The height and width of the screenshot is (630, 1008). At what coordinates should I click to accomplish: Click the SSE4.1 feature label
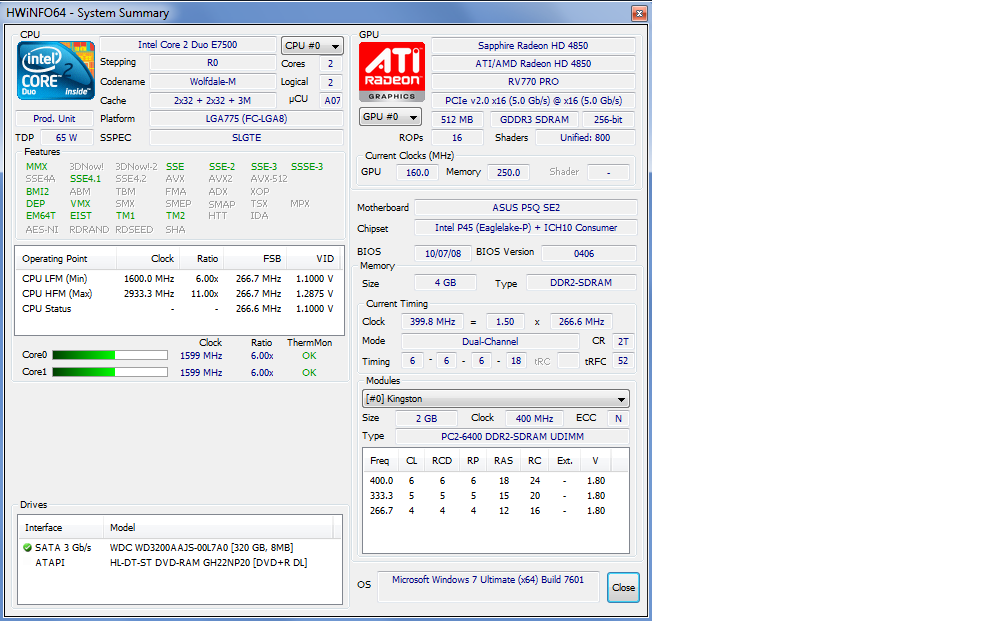(x=85, y=179)
